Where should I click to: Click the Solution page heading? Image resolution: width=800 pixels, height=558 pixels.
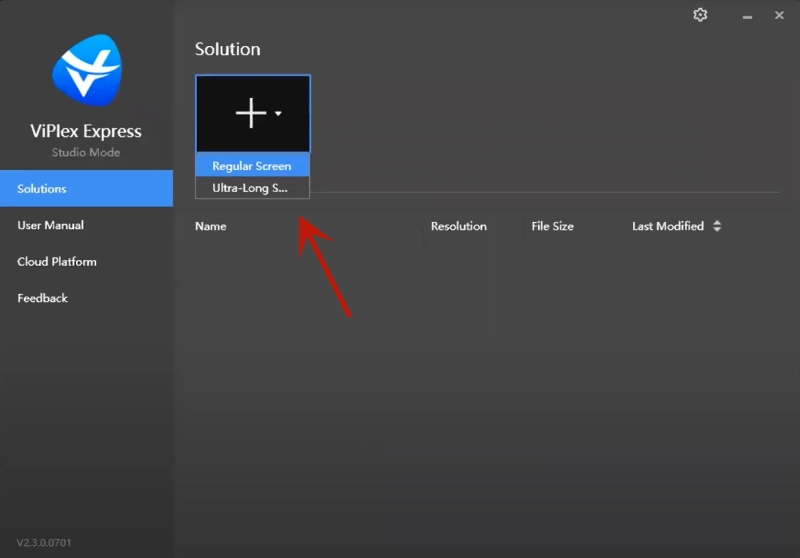228,49
